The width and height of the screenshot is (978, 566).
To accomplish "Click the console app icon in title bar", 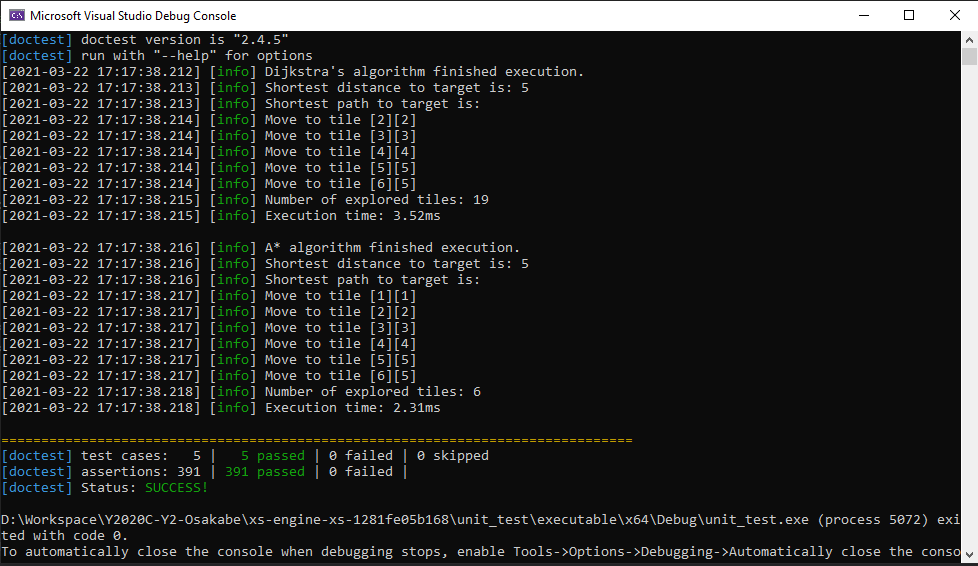I will pyautogui.click(x=17, y=16).
